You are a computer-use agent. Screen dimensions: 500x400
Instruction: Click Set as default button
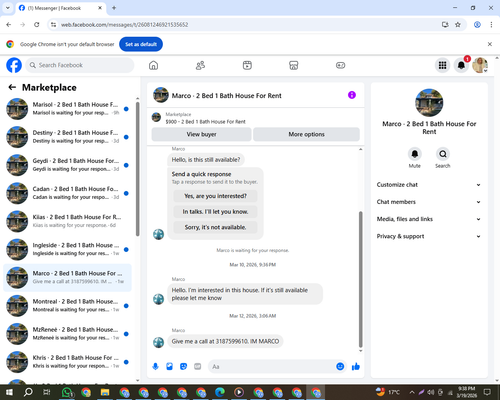(141, 44)
